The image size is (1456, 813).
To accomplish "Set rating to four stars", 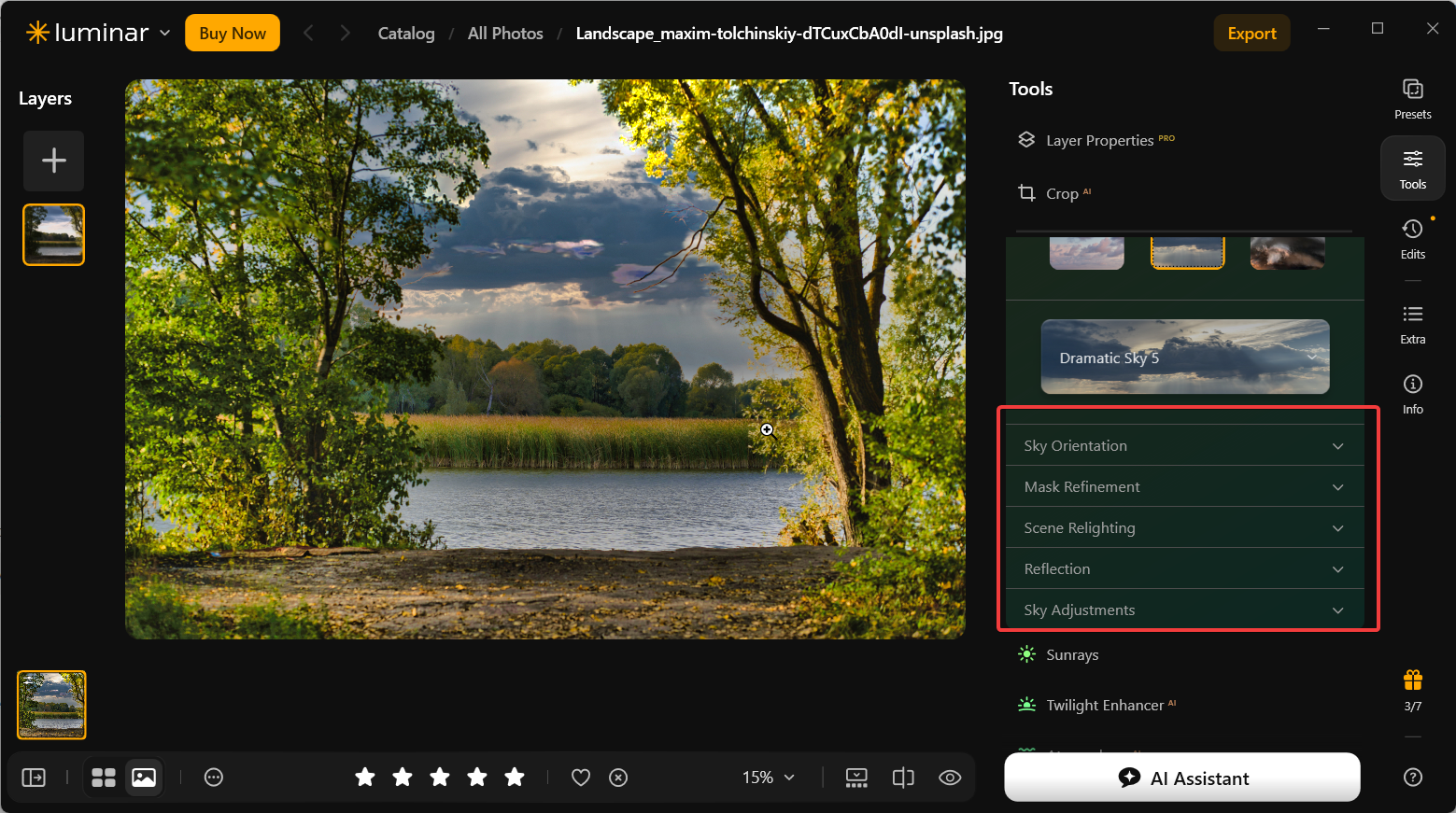I will point(477,777).
